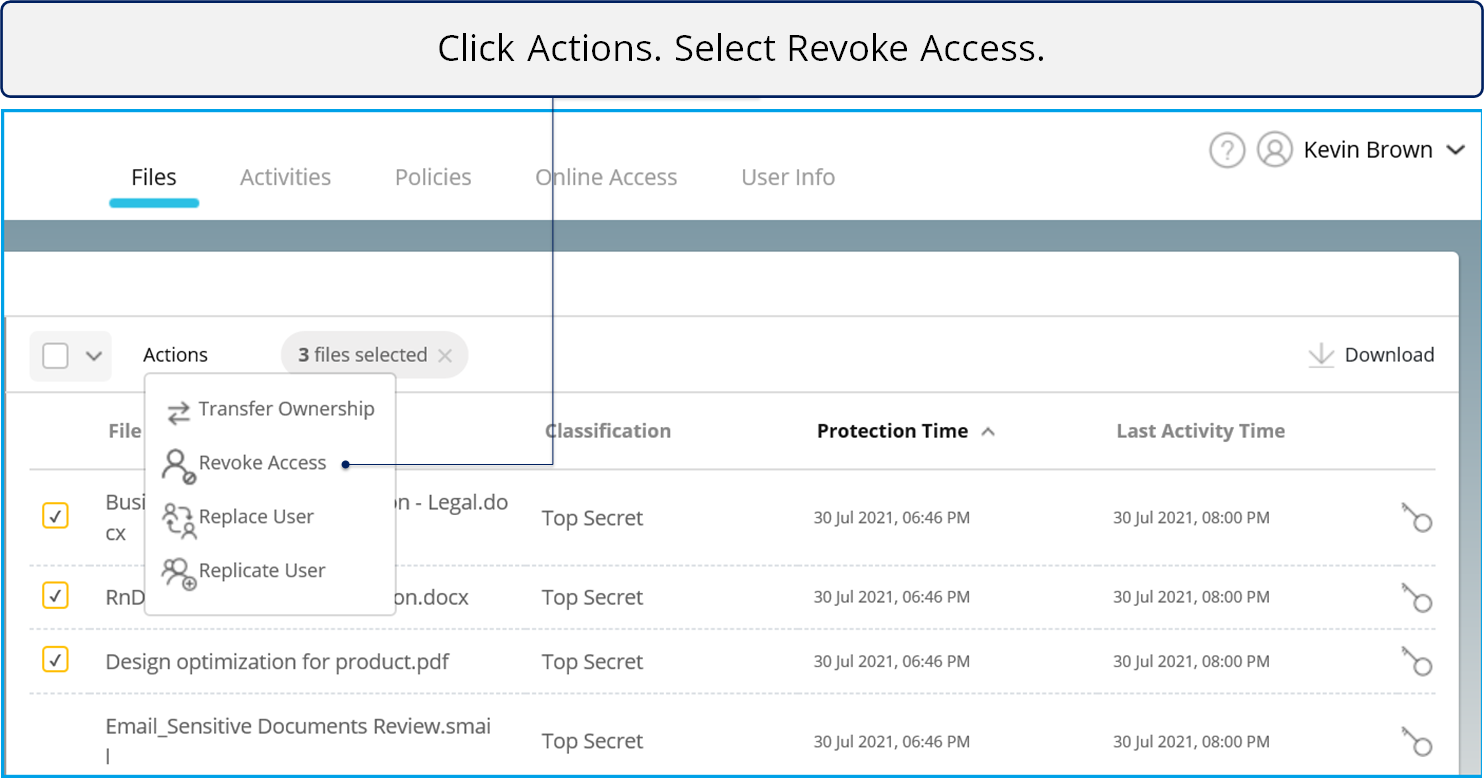
Task: Uncheck the RnD docx file checkbox
Action: [55, 595]
